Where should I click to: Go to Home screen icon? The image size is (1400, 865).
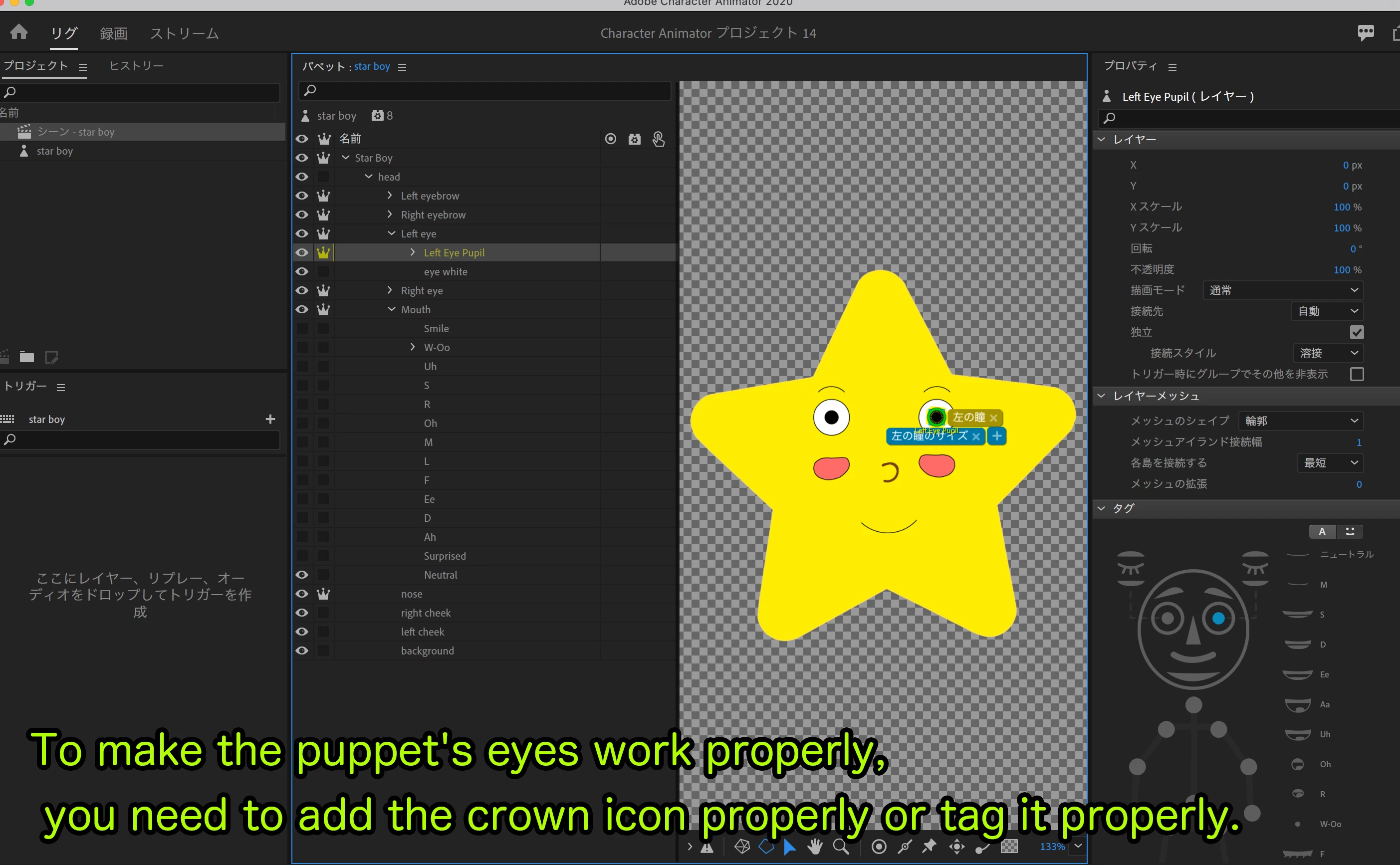point(19,32)
